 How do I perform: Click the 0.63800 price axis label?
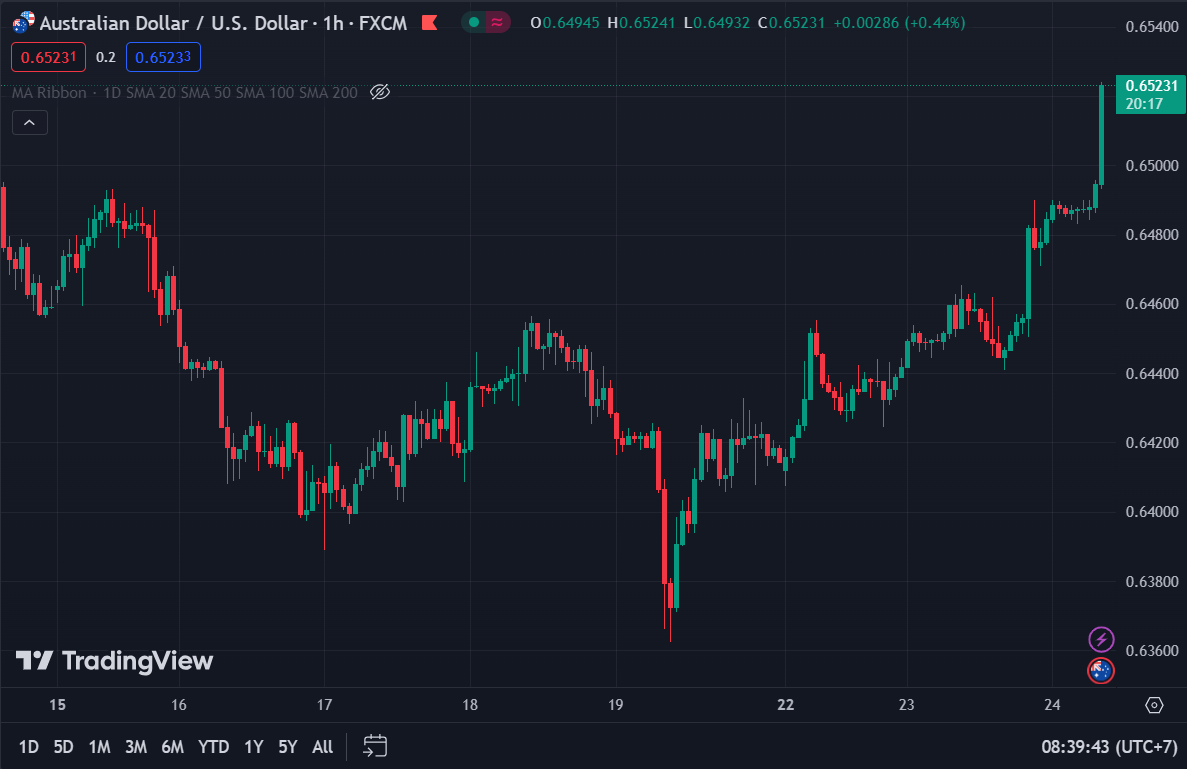click(1151, 581)
